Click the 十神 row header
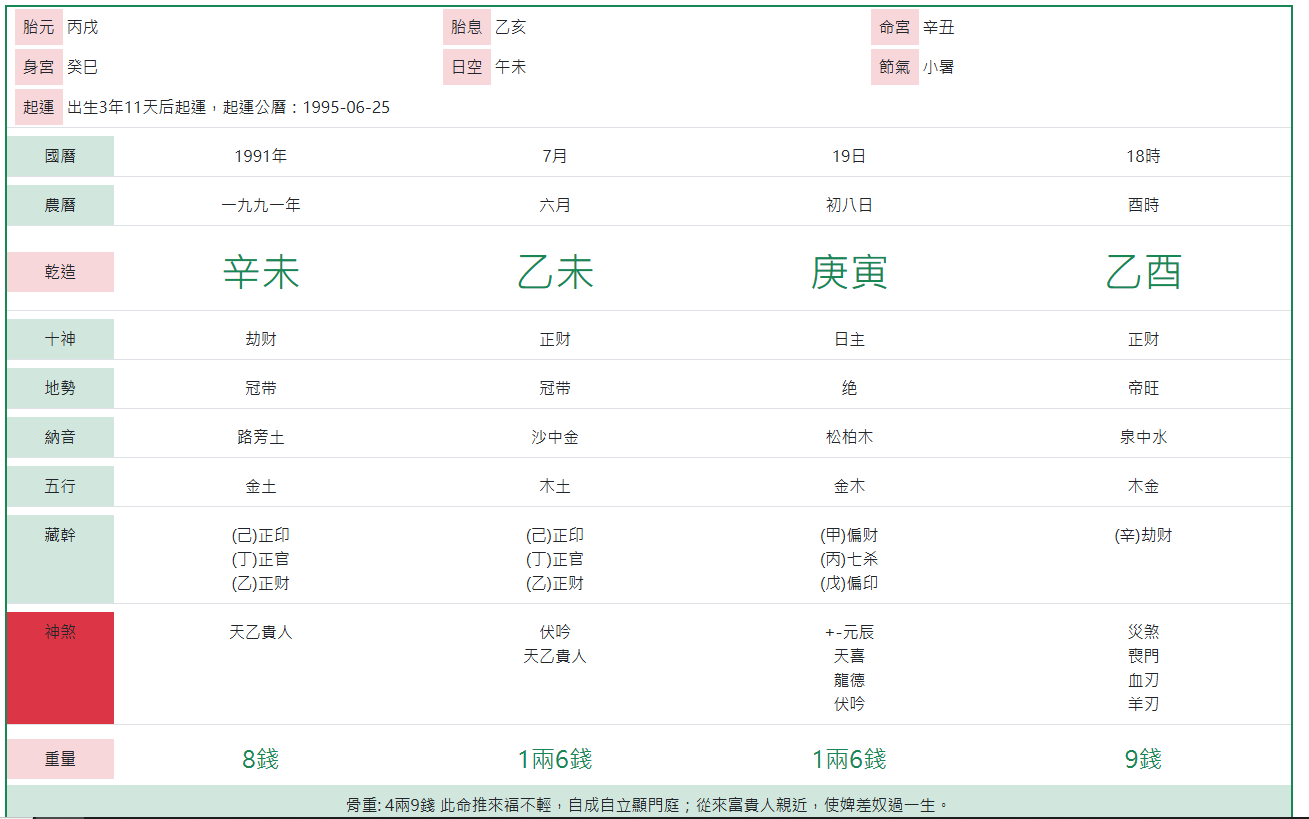 coord(60,339)
